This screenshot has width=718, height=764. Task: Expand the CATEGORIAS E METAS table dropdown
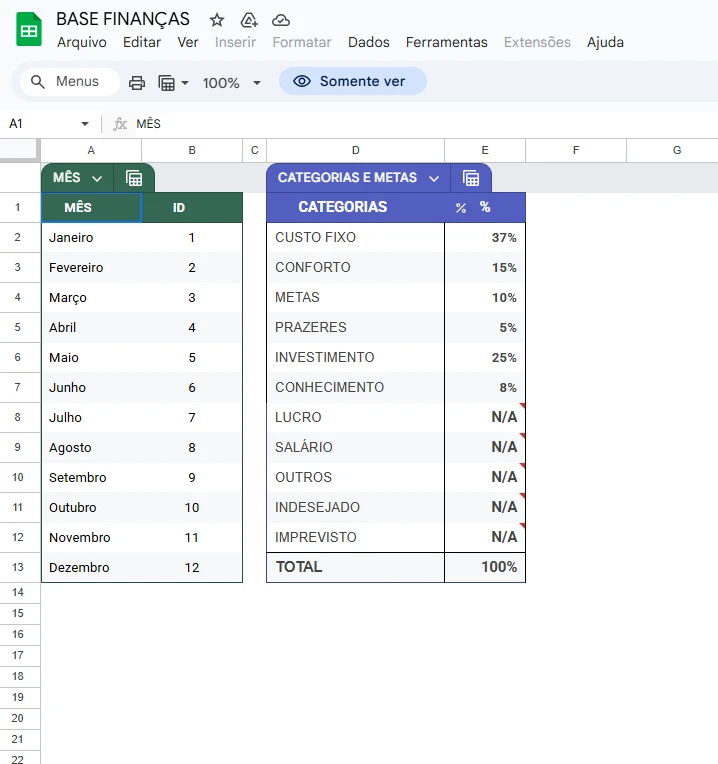434,178
